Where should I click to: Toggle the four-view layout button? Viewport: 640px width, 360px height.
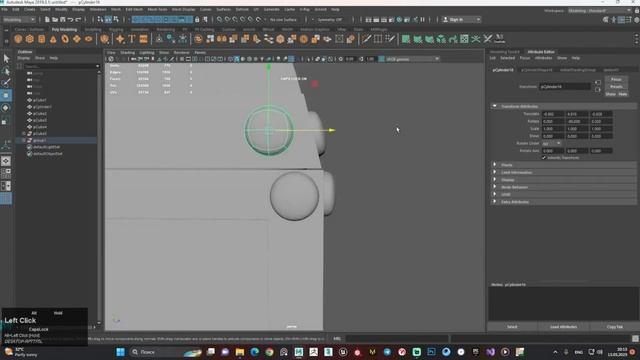tap(6, 173)
